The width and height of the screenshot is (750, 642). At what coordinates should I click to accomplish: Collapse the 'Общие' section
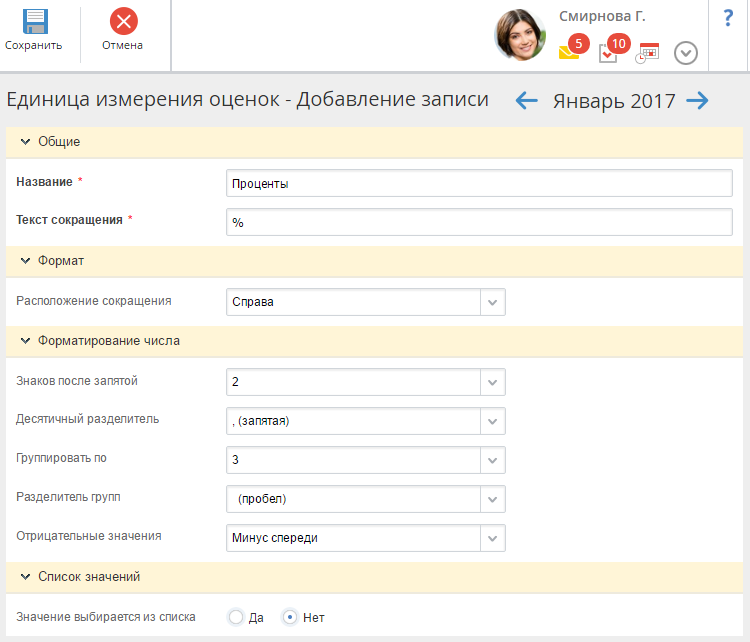[26, 142]
